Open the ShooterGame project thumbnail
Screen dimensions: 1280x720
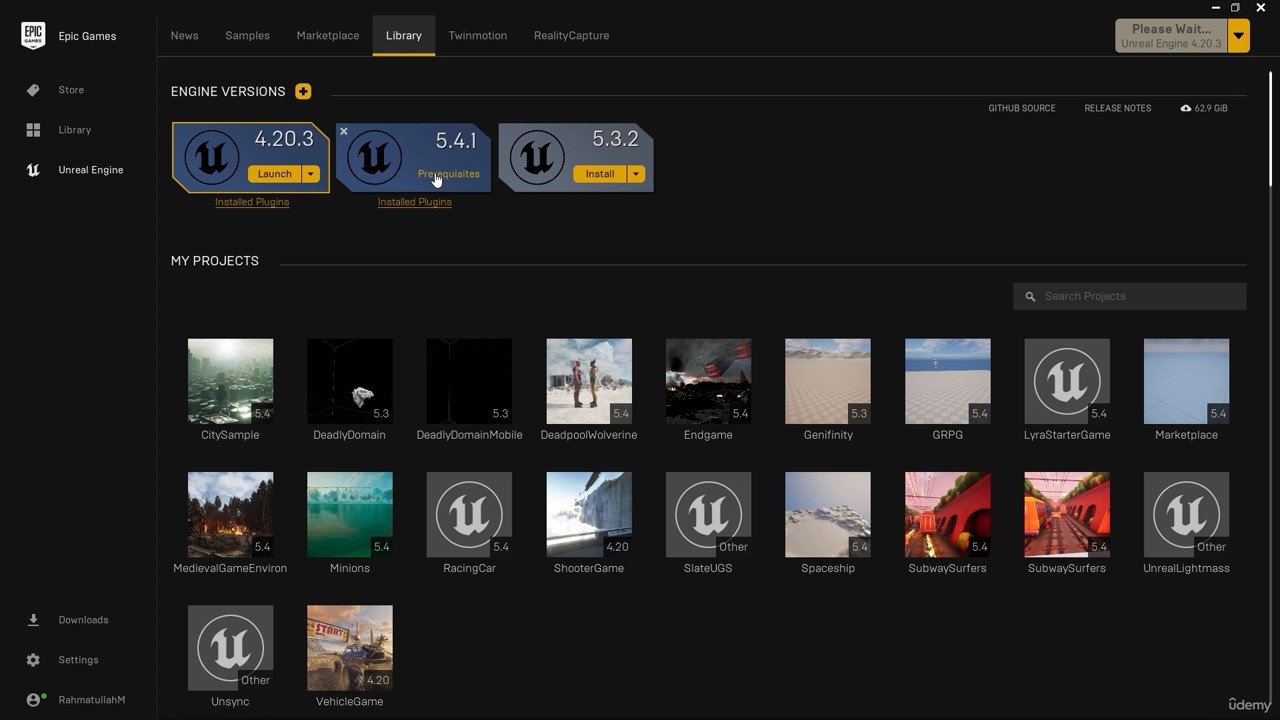click(589, 514)
